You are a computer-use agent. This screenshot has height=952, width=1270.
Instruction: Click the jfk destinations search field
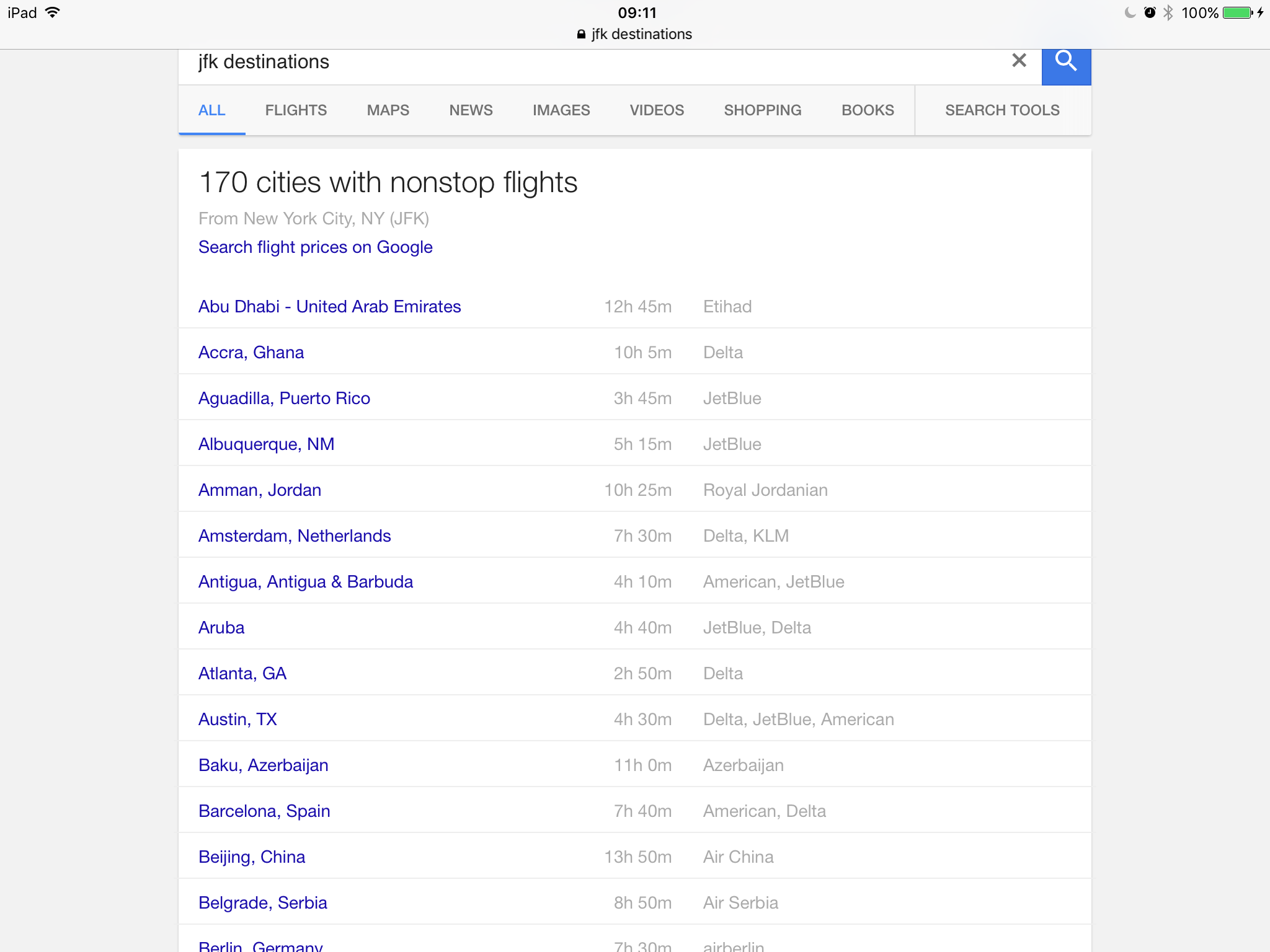558,62
